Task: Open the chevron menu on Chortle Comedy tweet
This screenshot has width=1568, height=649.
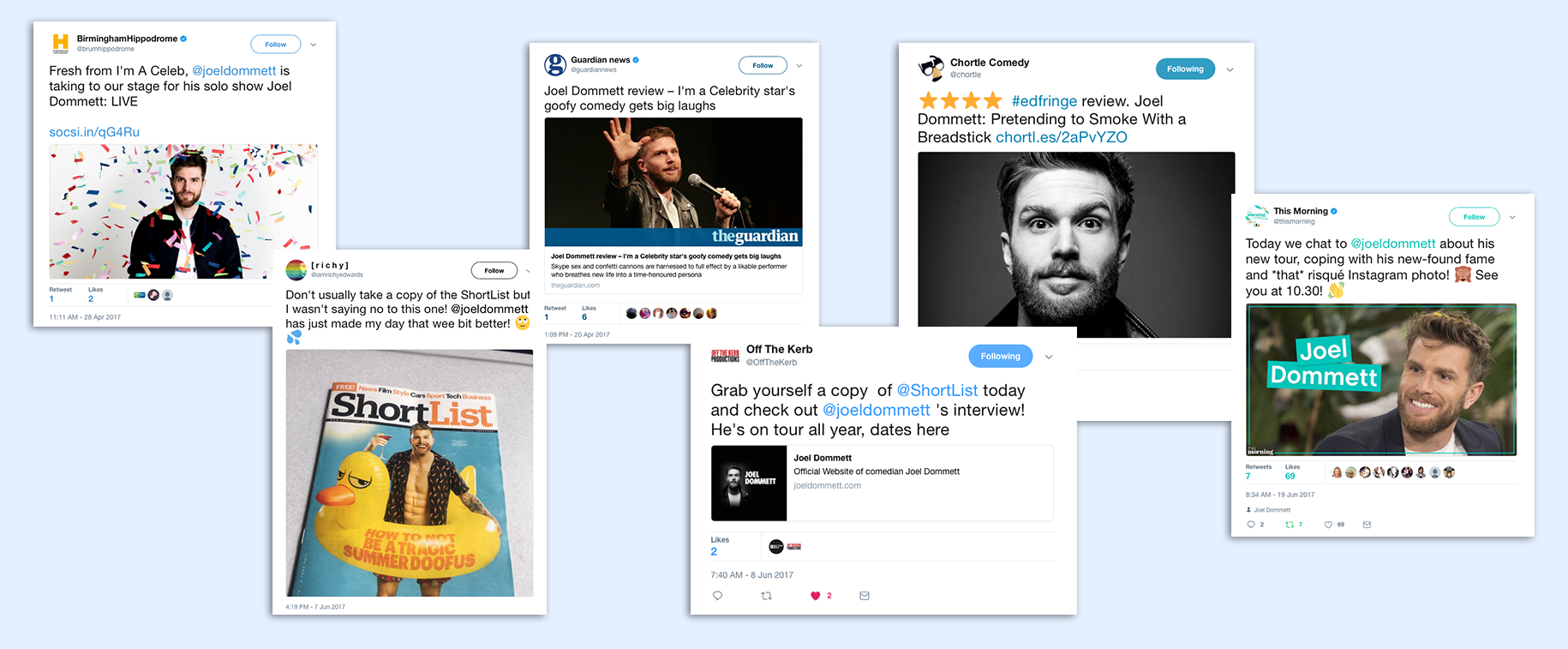Action: coord(1230,69)
